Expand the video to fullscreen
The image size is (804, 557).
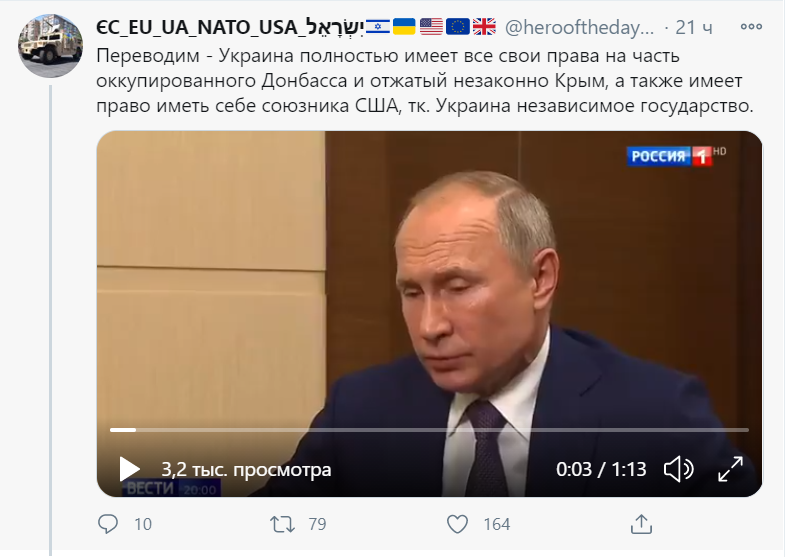pos(730,469)
